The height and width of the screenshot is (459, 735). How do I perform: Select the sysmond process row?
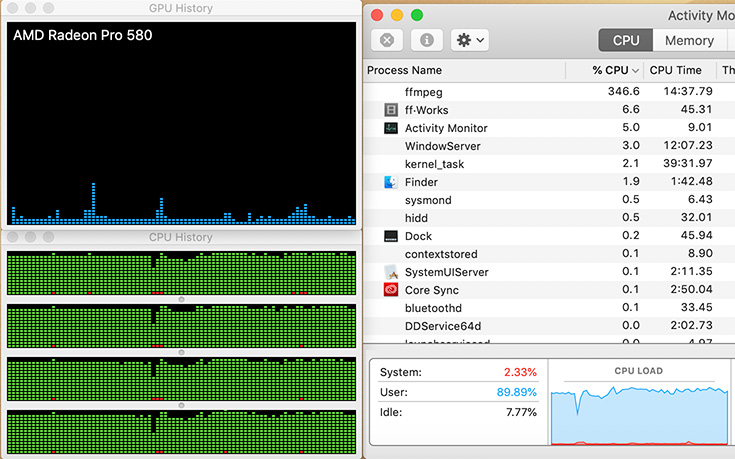(x=549, y=200)
